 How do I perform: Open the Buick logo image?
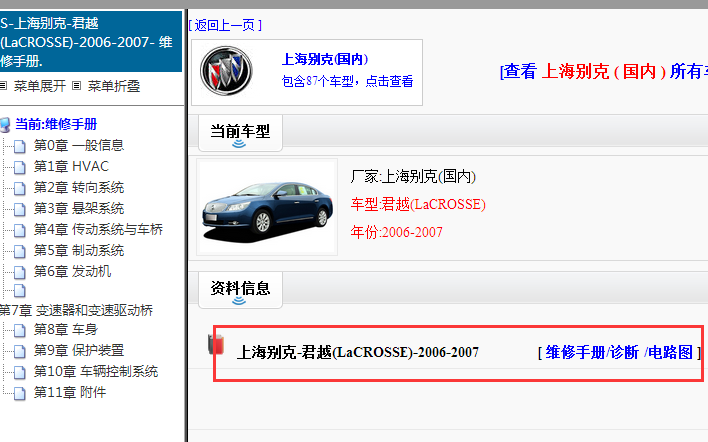coord(226,71)
